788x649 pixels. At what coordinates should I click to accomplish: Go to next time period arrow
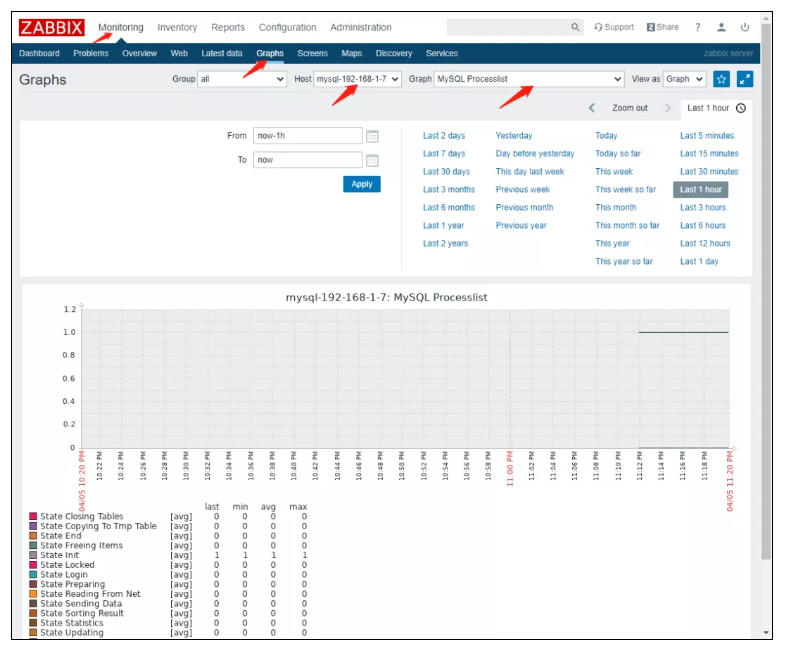pos(667,108)
